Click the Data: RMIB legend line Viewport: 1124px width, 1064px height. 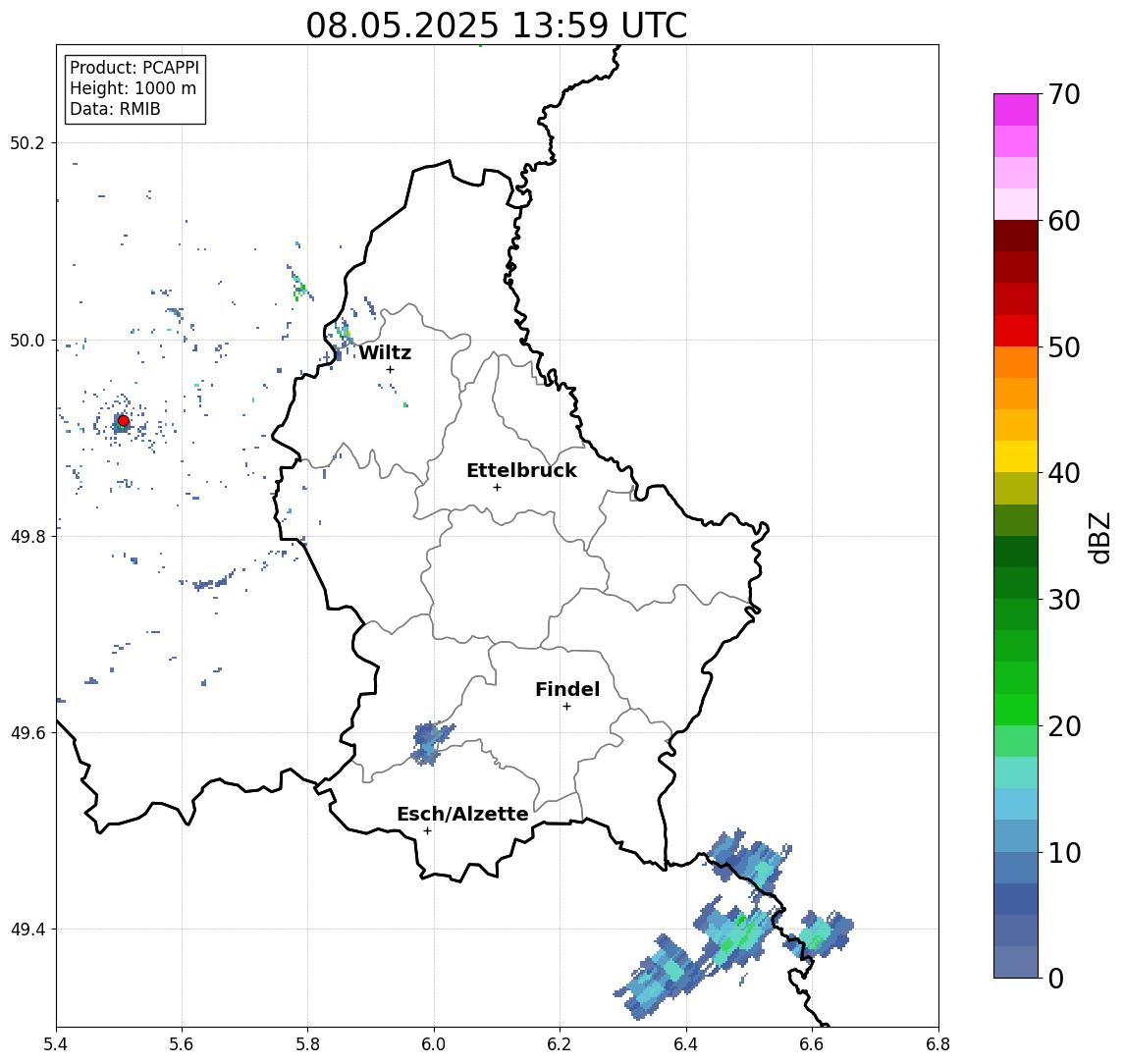coord(115,109)
